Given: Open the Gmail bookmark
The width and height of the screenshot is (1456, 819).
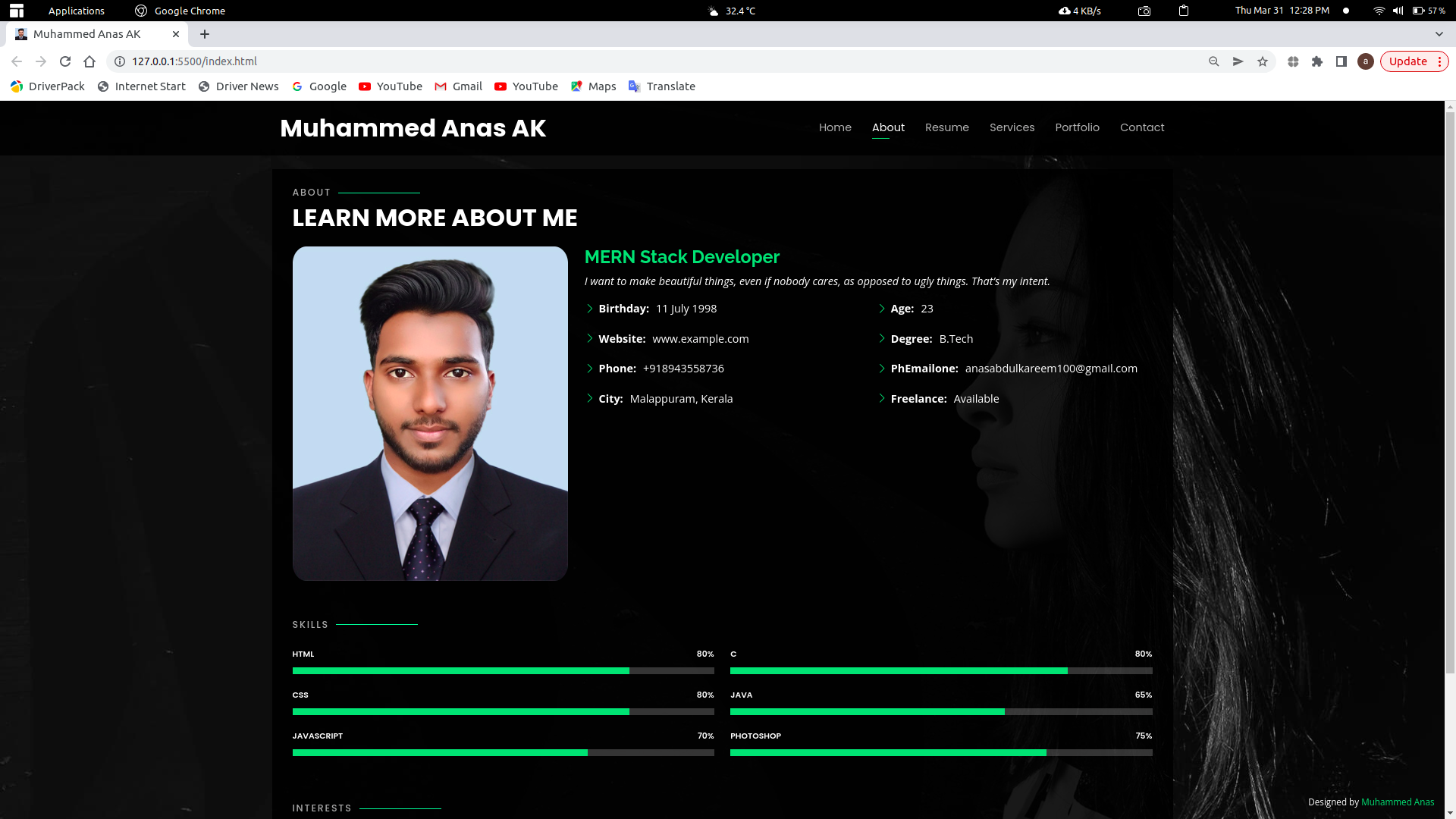Looking at the screenshot, I should tap(459, 86).
